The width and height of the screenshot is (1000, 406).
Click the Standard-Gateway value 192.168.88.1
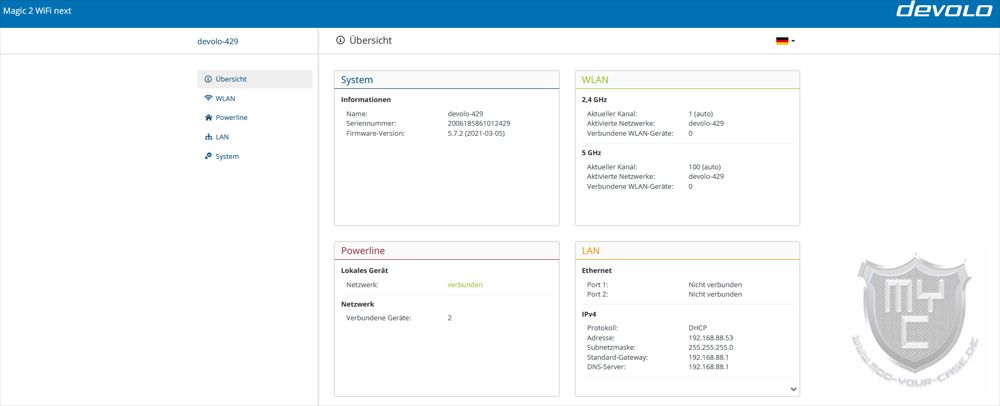point(708,358)
